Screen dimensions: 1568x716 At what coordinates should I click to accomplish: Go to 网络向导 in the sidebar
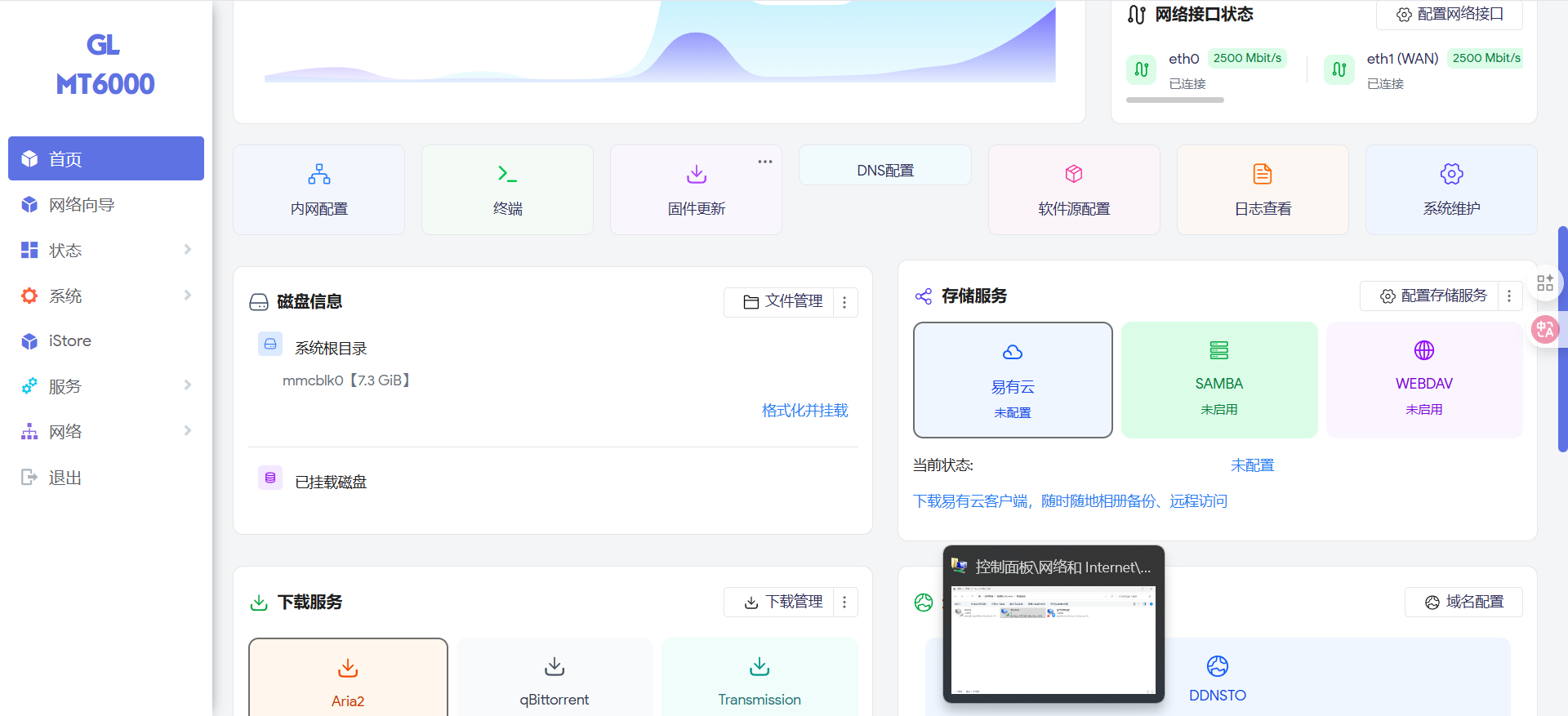[x=82, y=205]
